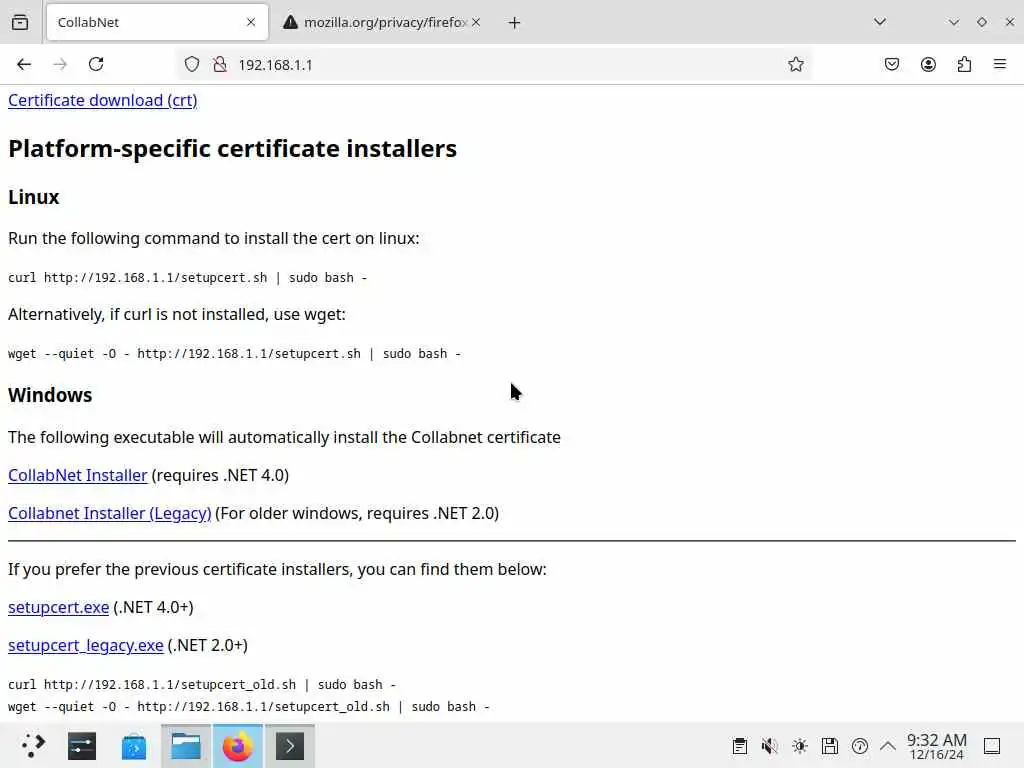Click the curl setupcert_old.sh command line
The image size is (1024, 768).
click(x=202, y=684)
